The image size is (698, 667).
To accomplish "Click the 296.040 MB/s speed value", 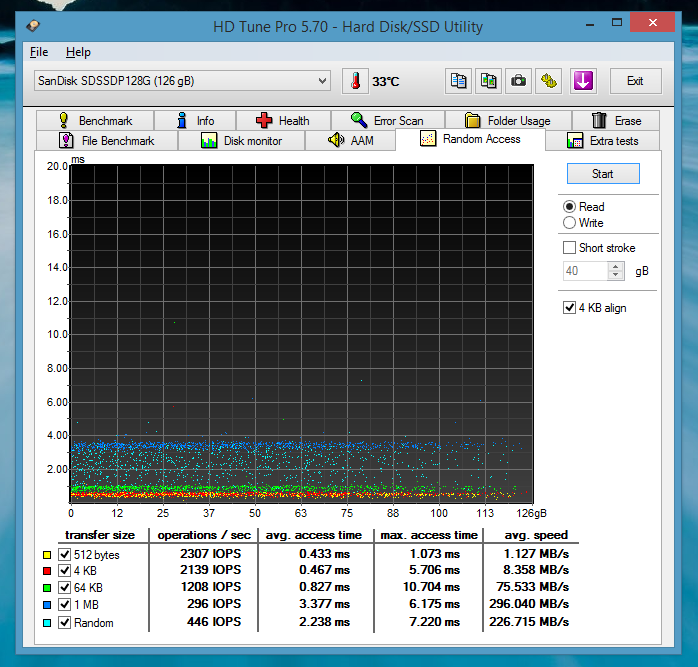I will 529,604.
